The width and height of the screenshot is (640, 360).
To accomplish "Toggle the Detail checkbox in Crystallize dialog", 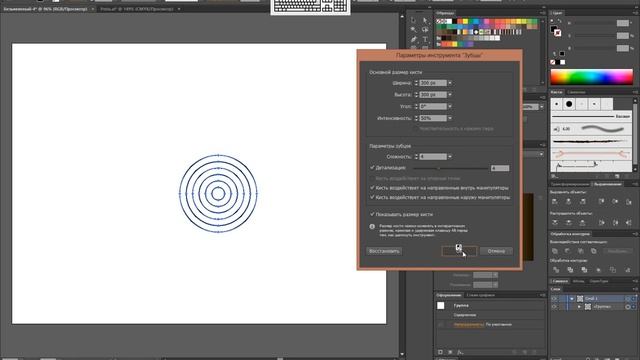I will pyautogui.click(x=372, y=167).
